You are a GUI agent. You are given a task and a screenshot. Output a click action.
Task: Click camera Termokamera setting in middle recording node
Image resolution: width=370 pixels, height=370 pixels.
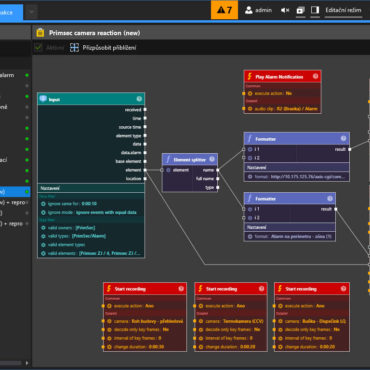click(231, 321)
